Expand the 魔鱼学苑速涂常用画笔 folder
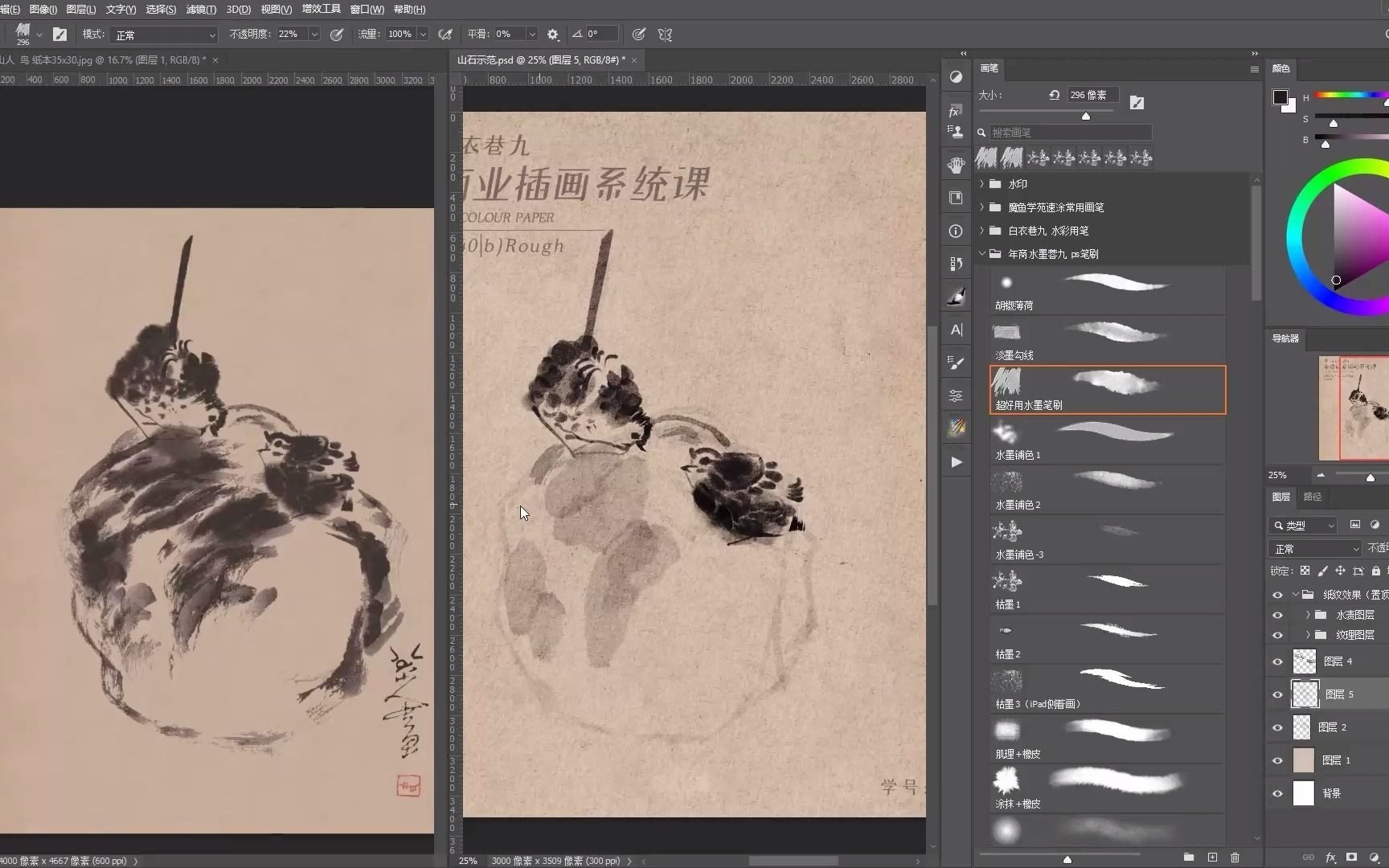 pyautogui.click(x=981, y=207)
